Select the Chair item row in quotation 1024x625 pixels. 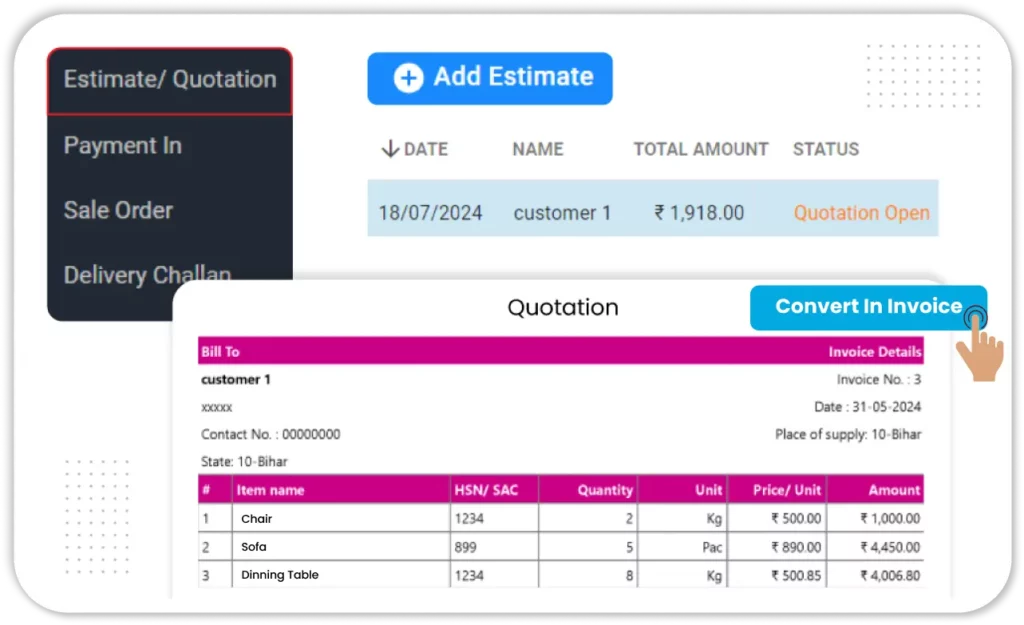[257, 519]
